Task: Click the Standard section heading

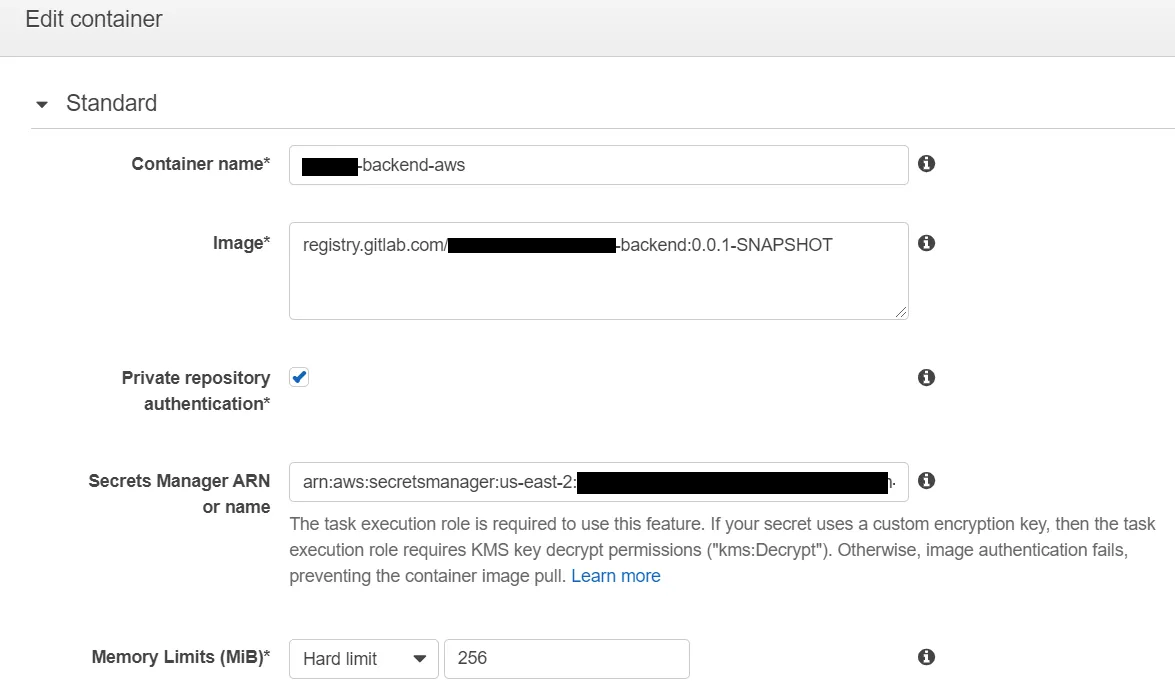Action: click(x=112, y=103)
